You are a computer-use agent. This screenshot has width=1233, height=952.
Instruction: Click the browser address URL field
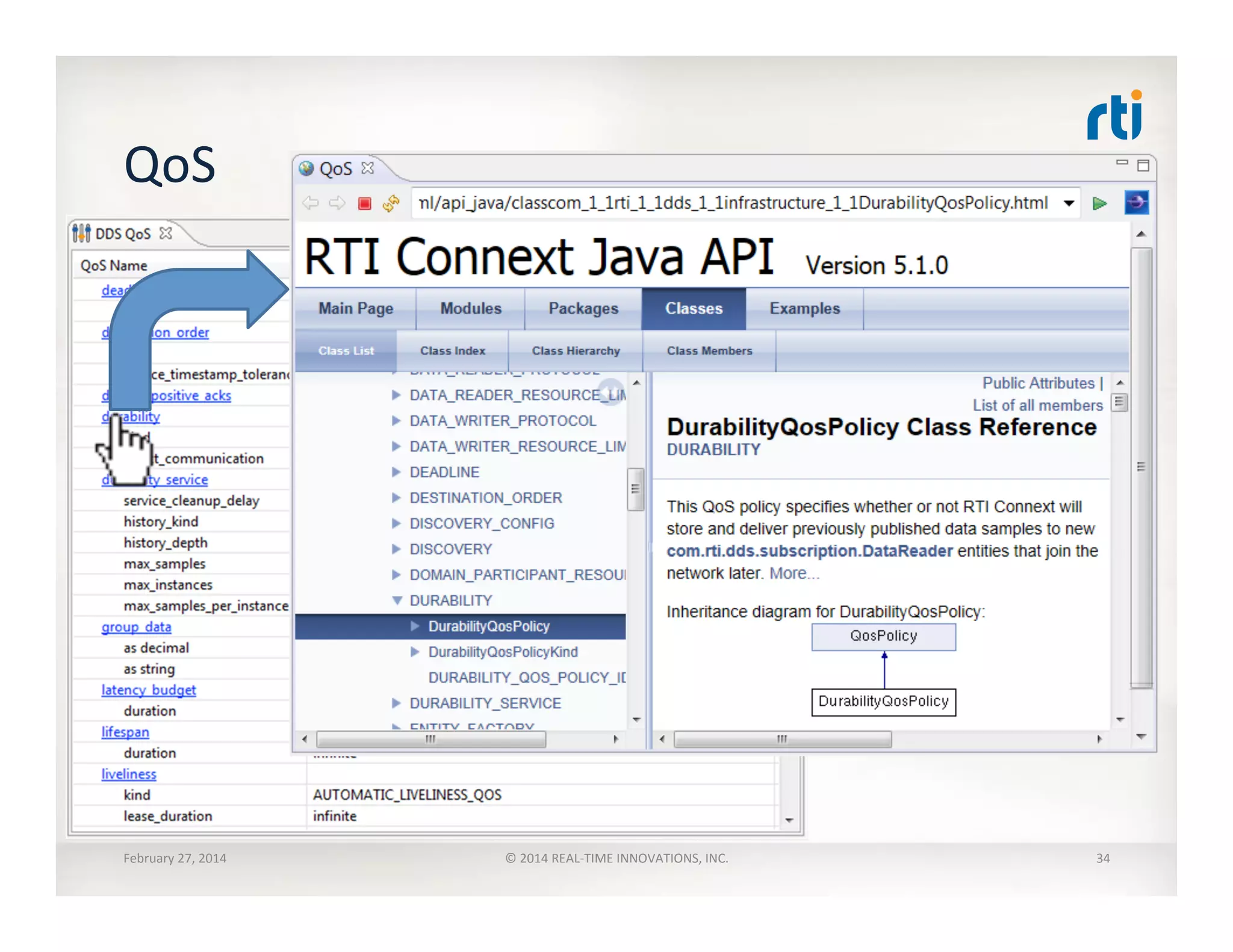click(x=735, y=203)
